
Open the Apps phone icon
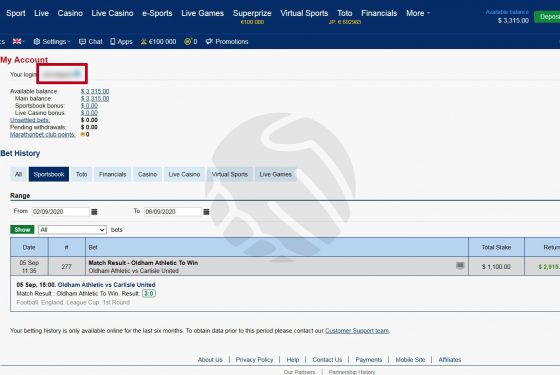click(113, 42)
